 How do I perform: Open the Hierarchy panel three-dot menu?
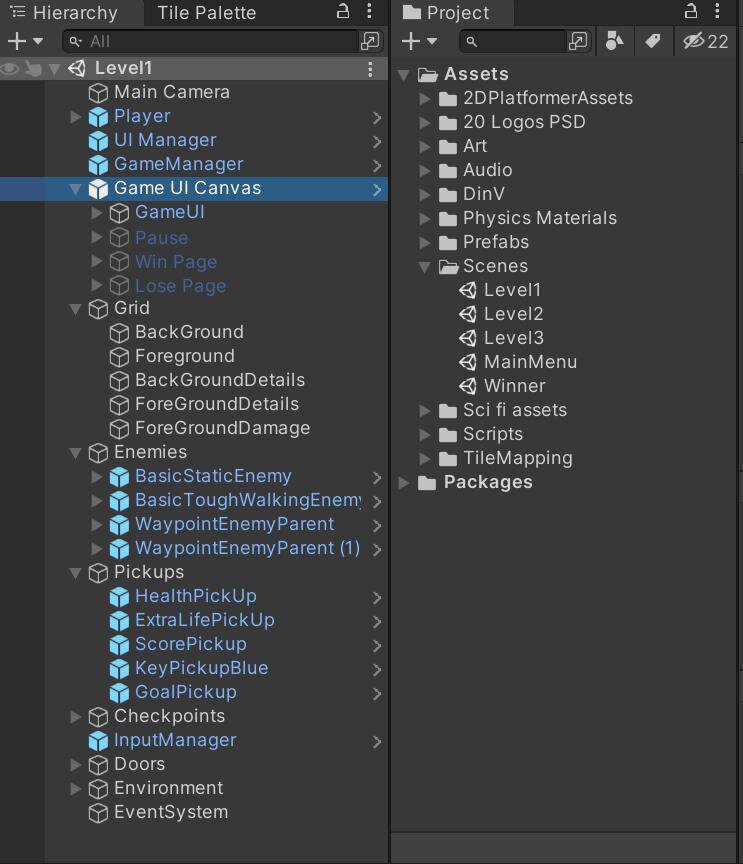[x=369, y=12]
